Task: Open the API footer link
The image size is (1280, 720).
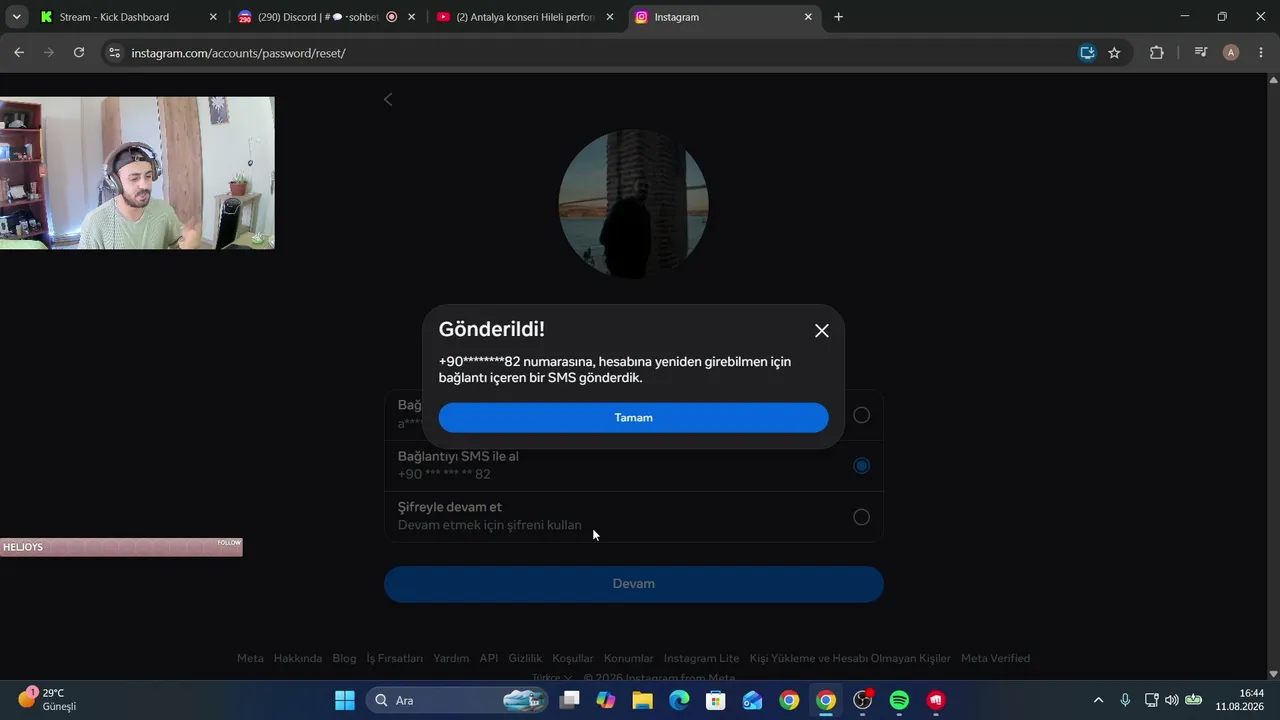Action: tap(489, 658)
